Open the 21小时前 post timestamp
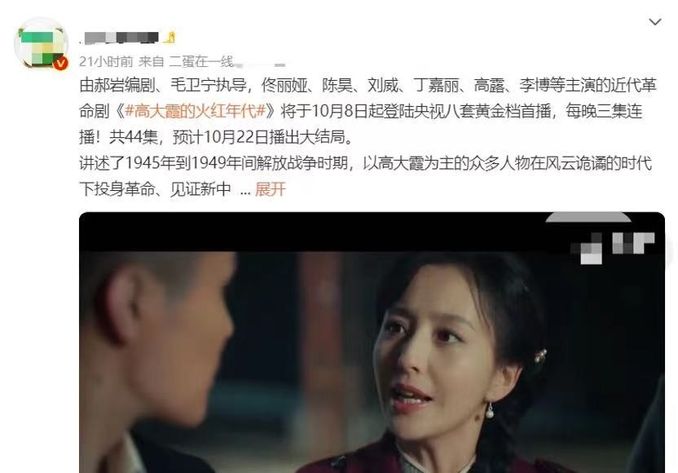The image size is (678, 473). [x=106, y=62]
